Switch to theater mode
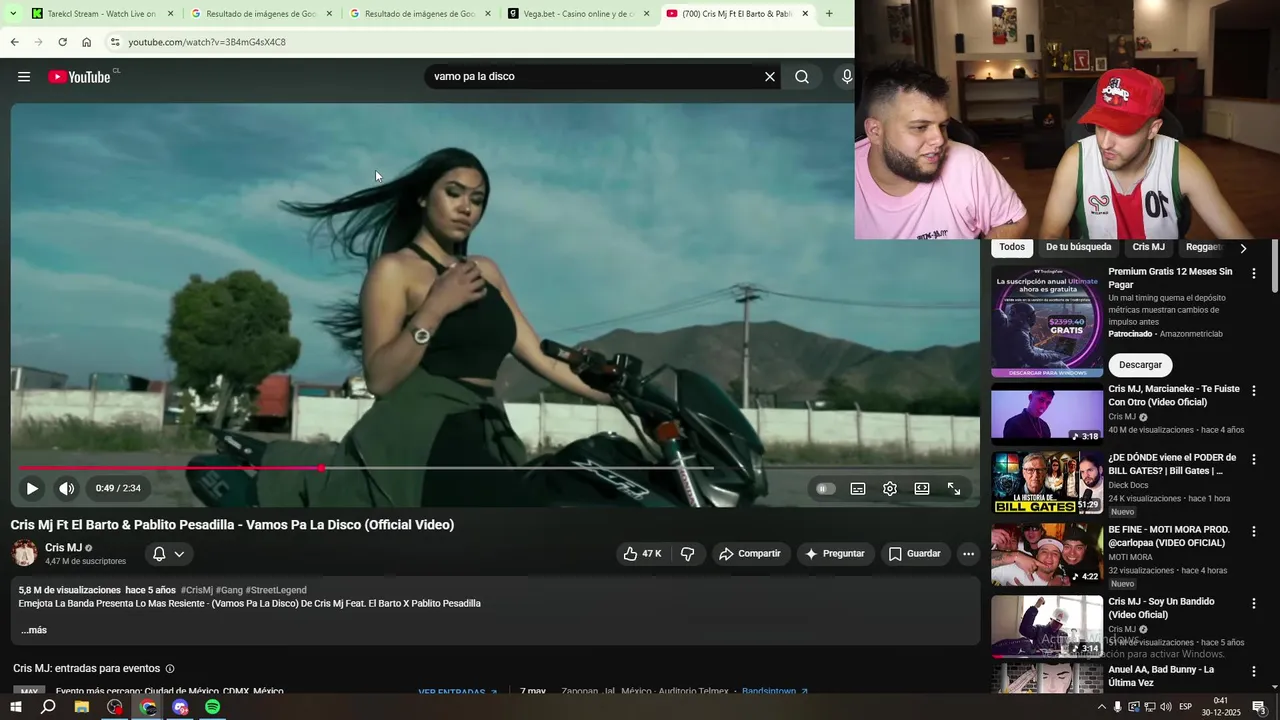This screenshot has height=720, width=1280. 922,489
